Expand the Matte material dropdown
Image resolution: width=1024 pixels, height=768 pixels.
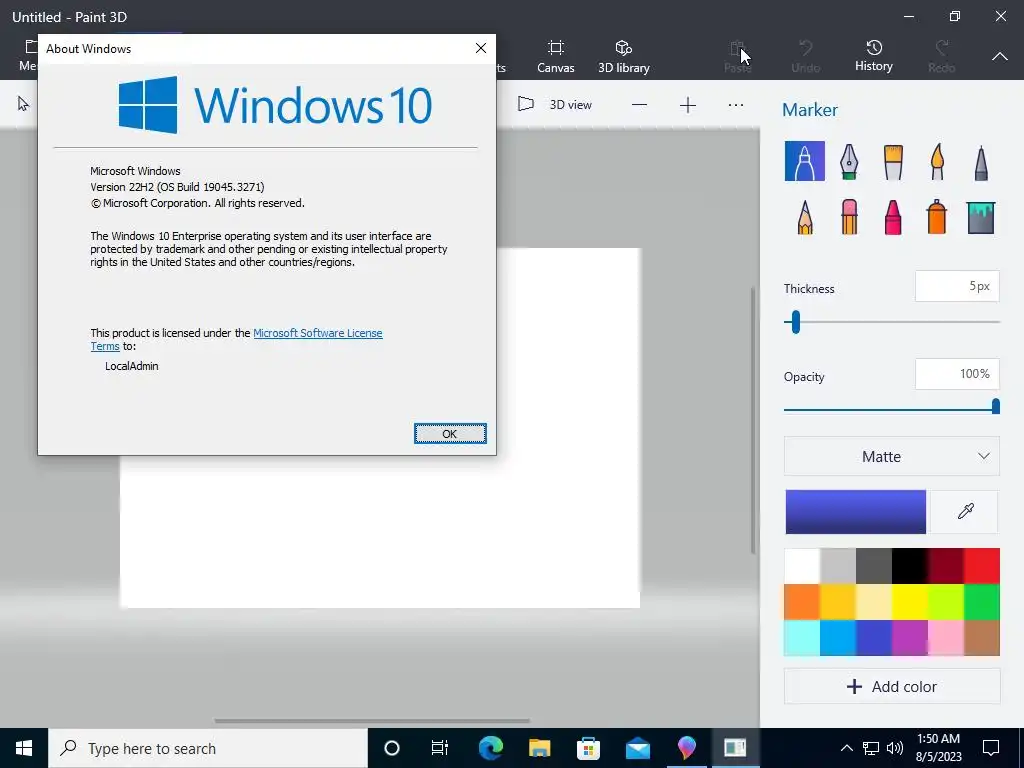(x=891, y=456)
